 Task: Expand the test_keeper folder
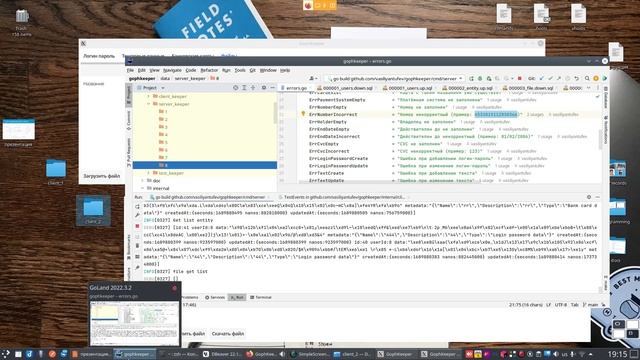tap(149, 173)
